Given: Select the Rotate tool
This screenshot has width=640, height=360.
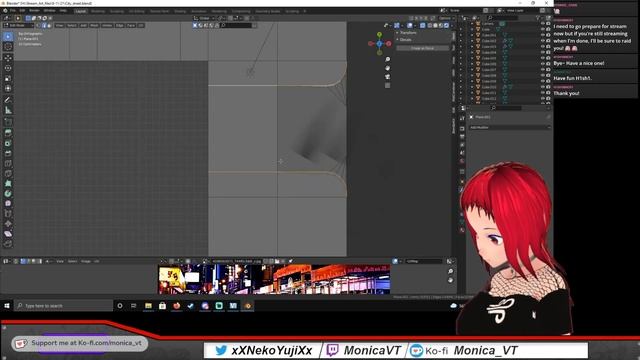Looking at the screenshot, I should tap(8, 68).
